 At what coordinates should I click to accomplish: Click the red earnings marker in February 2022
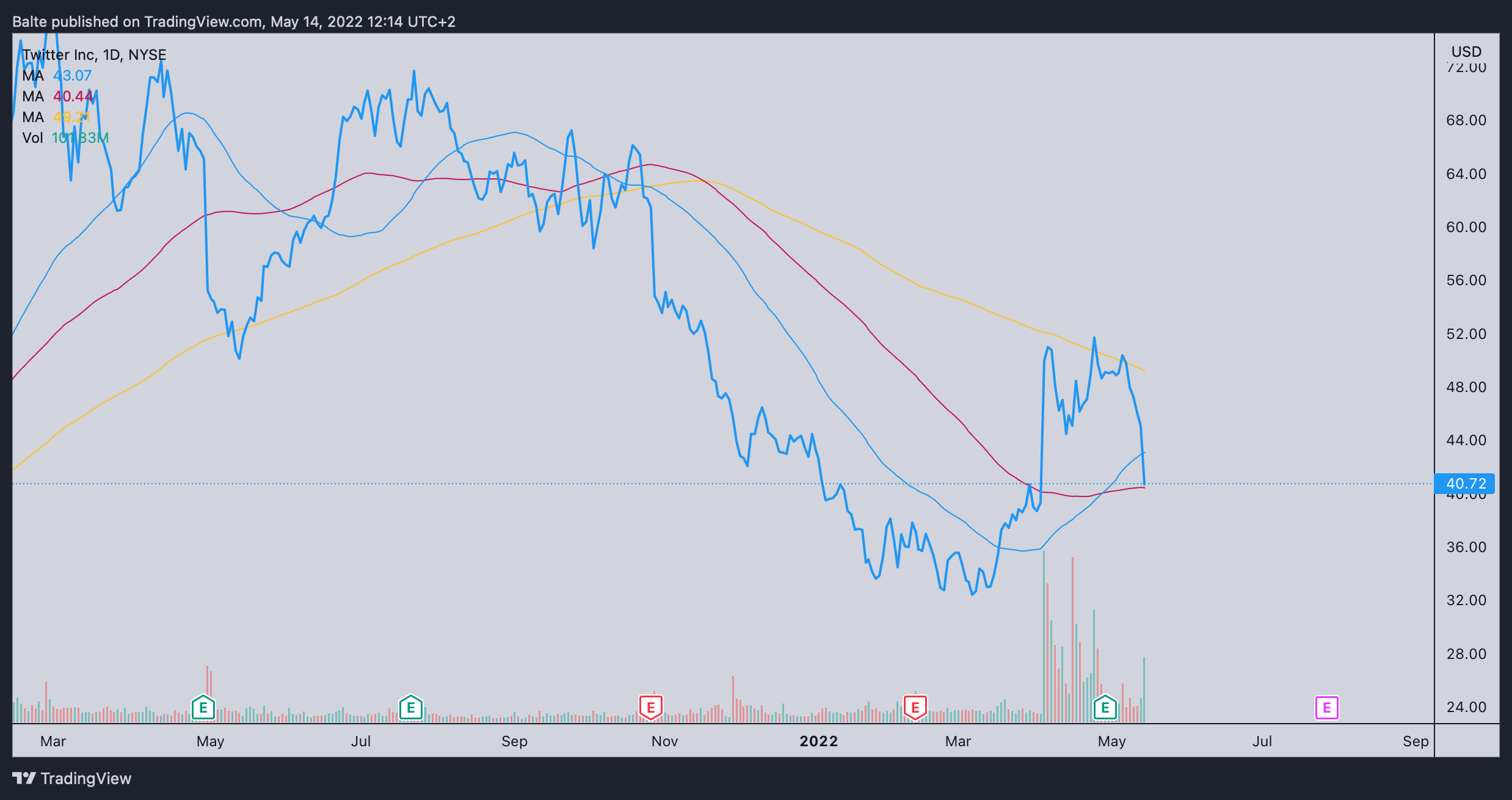click(x=915, y=708)
